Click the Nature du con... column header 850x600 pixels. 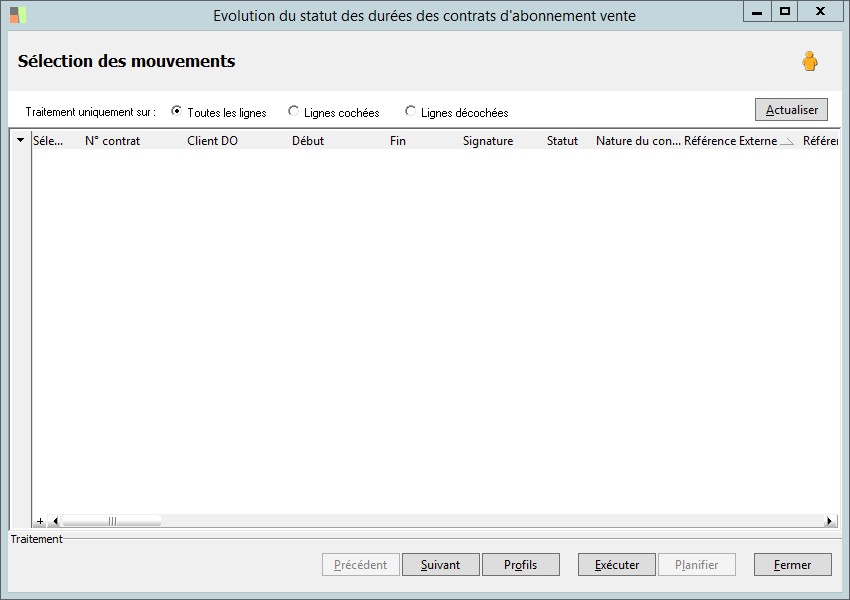coord(638,141)
